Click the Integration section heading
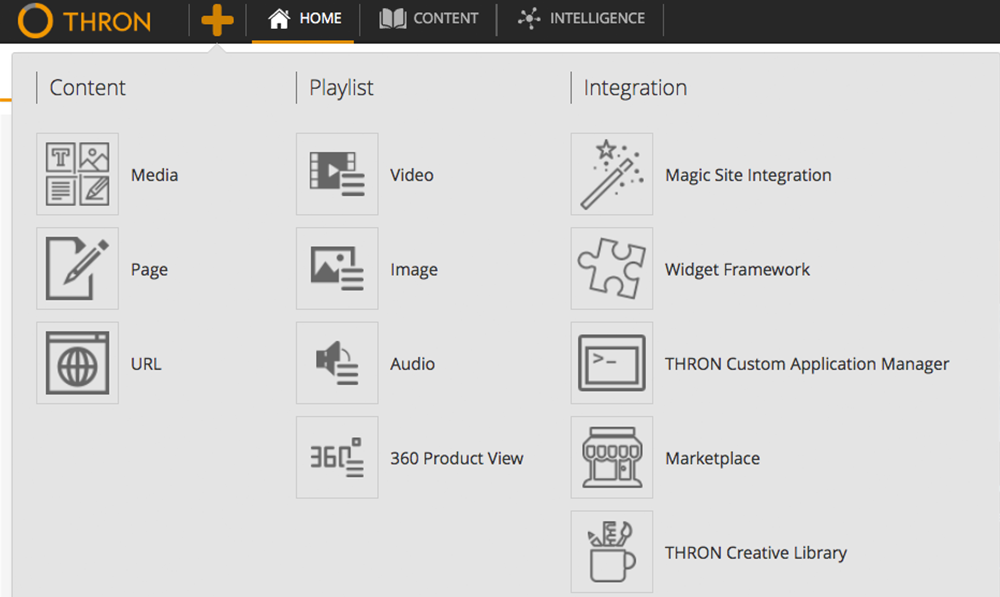 click(x=635, y=88)
